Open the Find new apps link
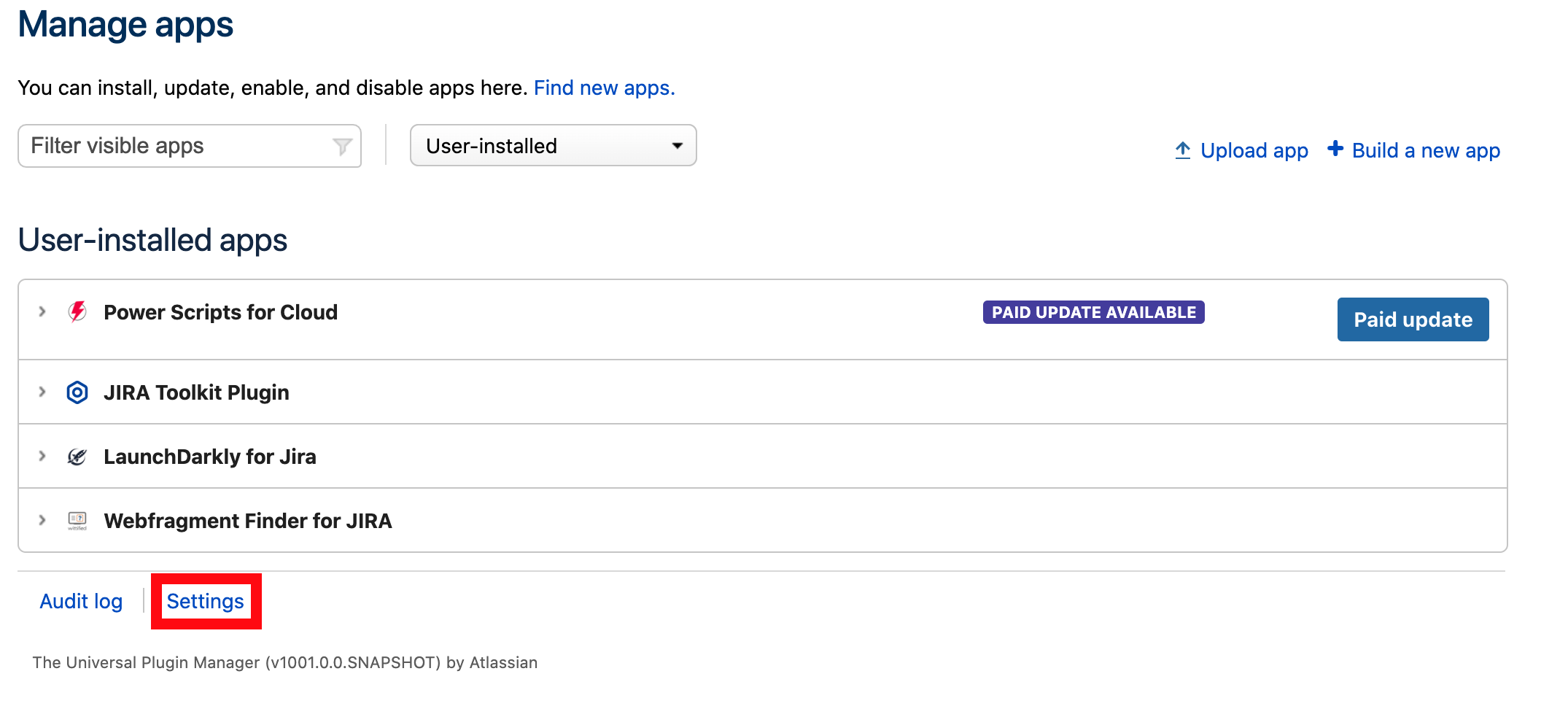 click(x=605, y=88)
